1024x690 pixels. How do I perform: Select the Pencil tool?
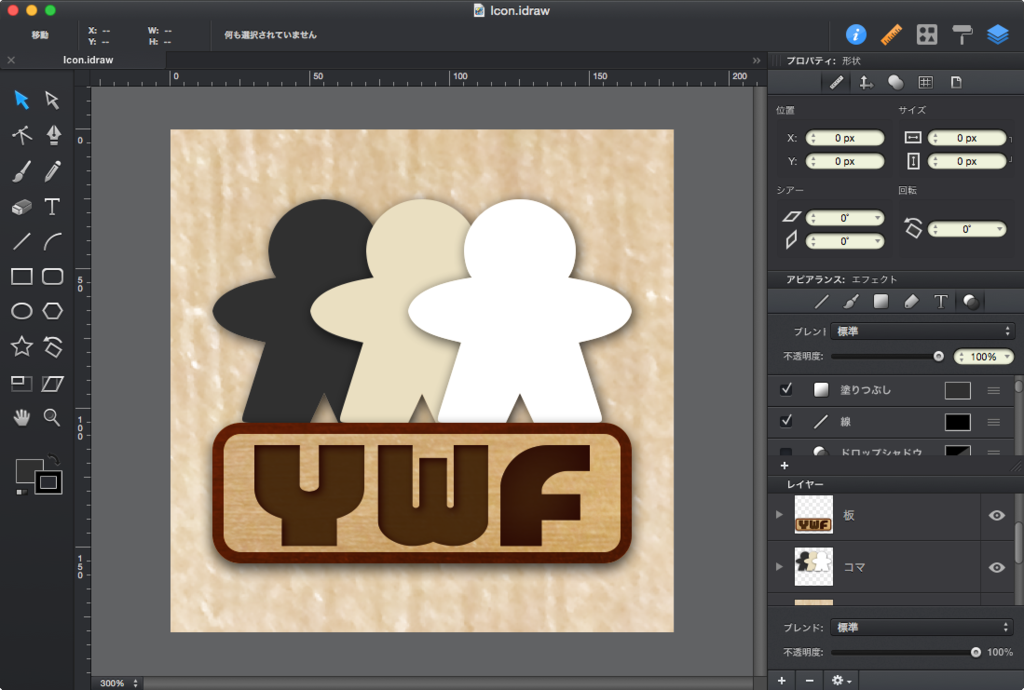coord(52,171)
